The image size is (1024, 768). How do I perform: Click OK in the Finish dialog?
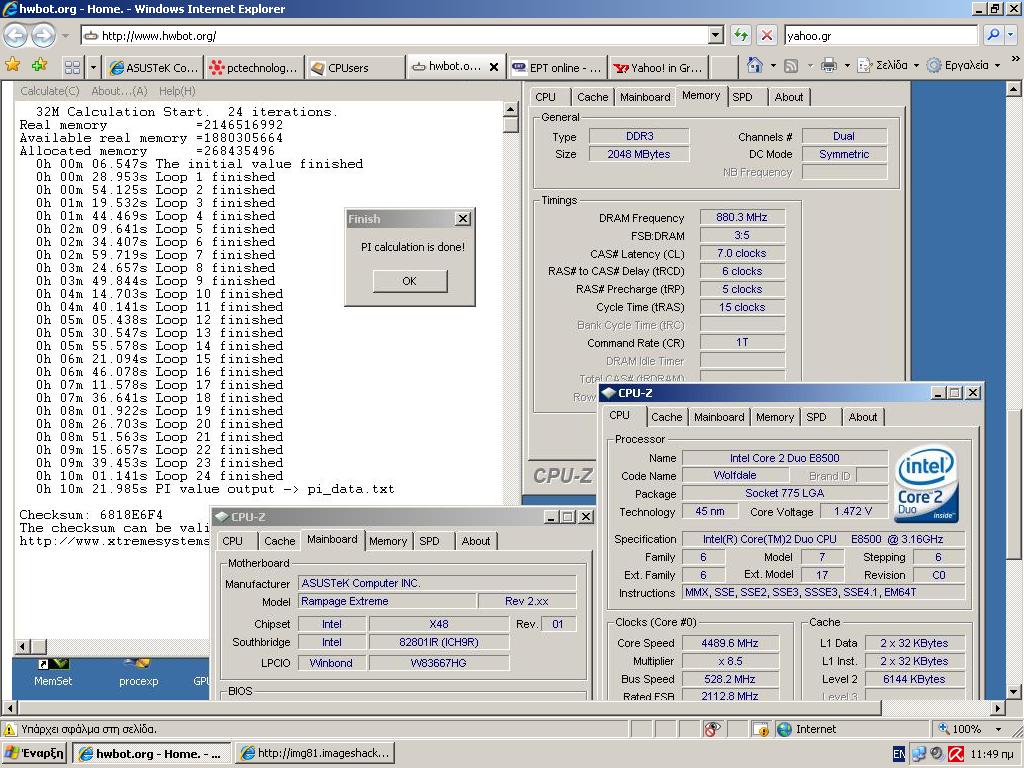coord(409,281)
